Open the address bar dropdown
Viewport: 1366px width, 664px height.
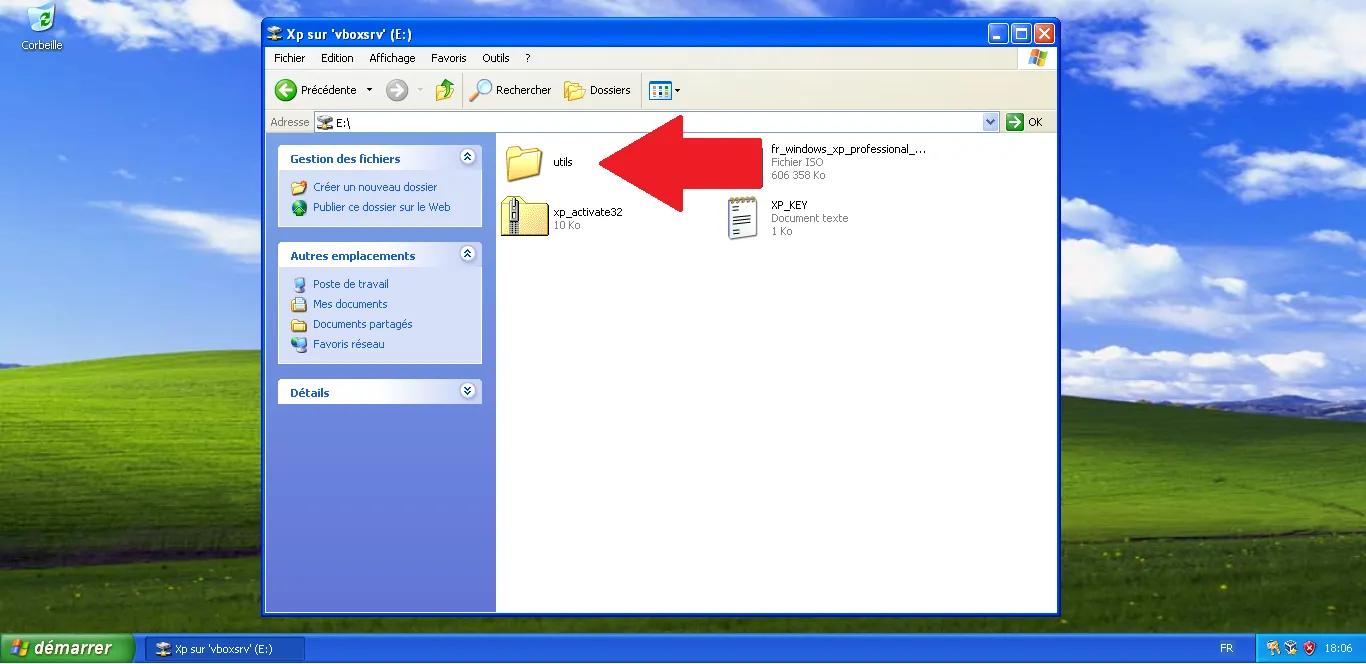989,121
